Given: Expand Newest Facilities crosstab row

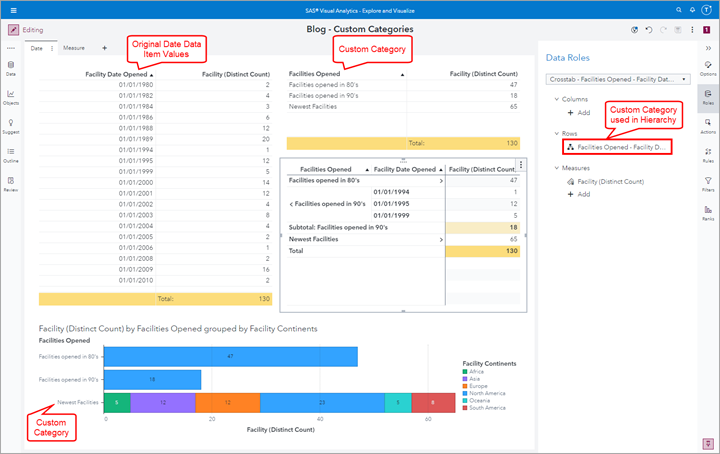Looking at the screenshot, I should click(441, 240).
